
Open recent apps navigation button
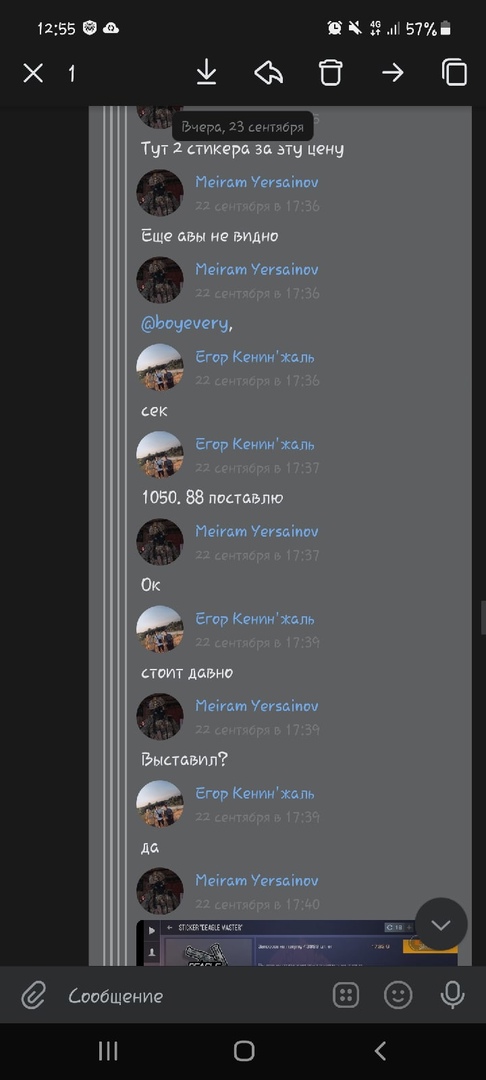click(x=108, y=1051)
